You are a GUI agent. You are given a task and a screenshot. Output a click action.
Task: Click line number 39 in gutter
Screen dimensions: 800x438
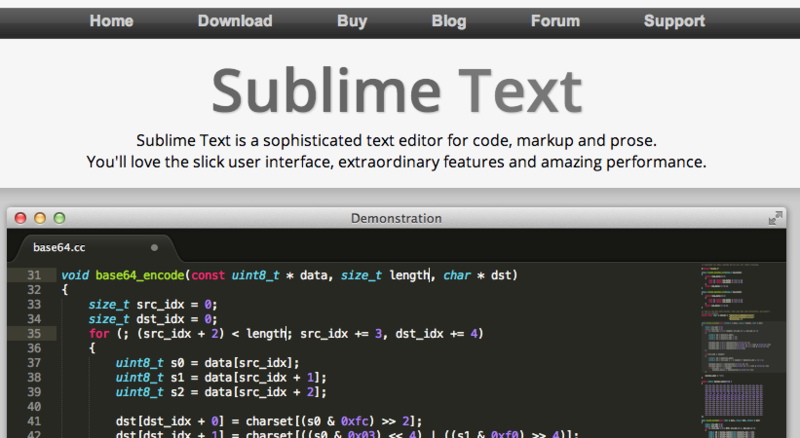click(x=34, y=392)
